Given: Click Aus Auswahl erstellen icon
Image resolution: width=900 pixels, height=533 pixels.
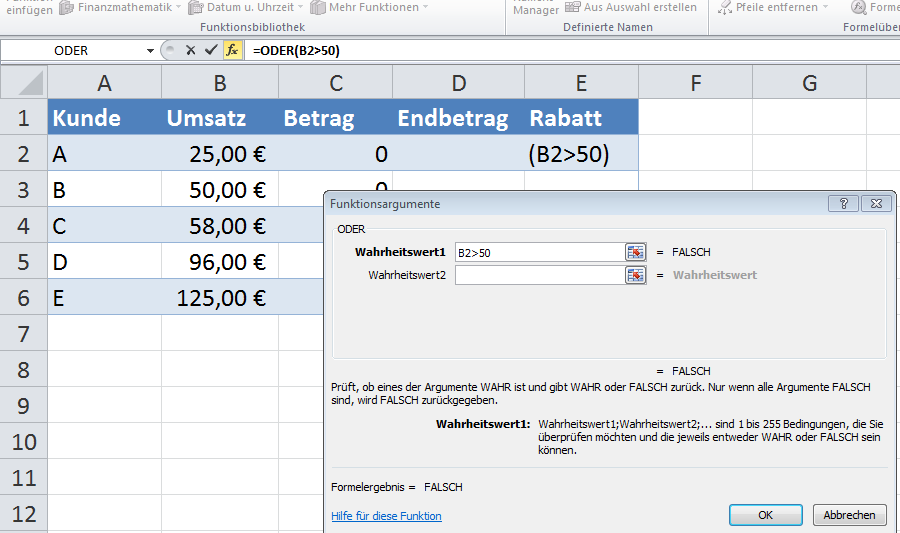Looking at the screenshot, I should (x=573, y=8).
